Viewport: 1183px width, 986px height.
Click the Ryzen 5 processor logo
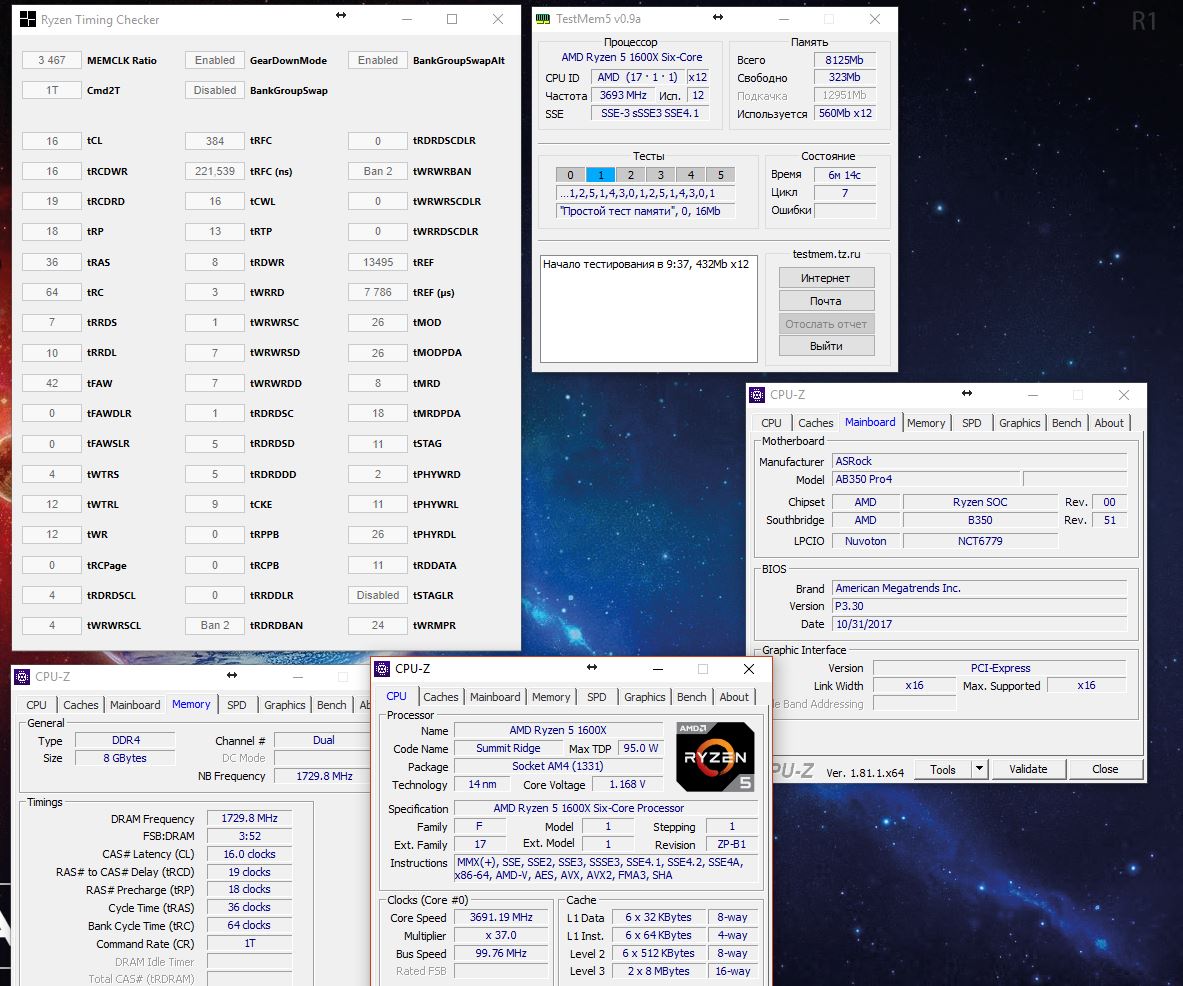click(x=714, y=757)
